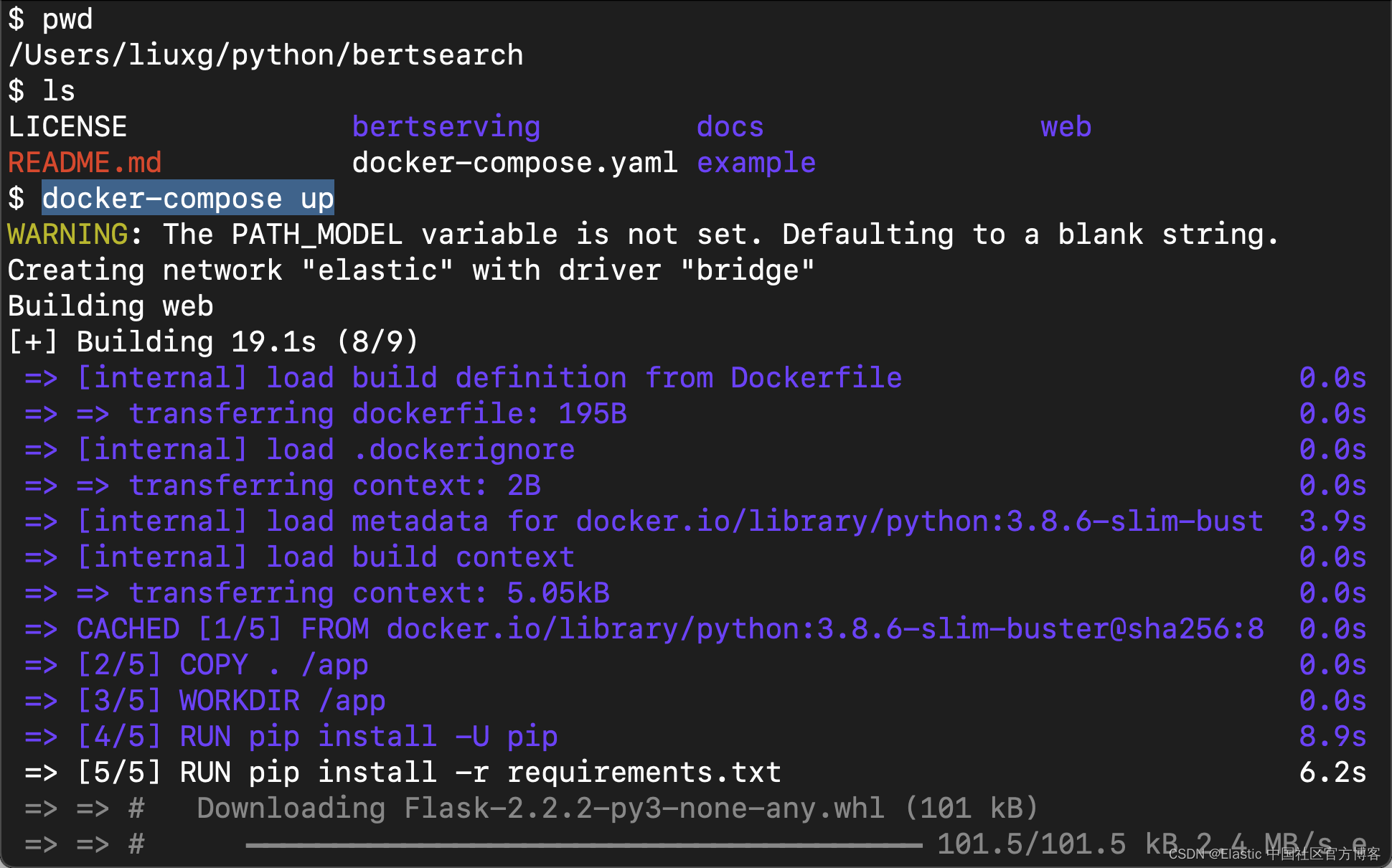Click the web directory name
Viewport: 1392px width, 868px height.
click(x=1066, y=127)
